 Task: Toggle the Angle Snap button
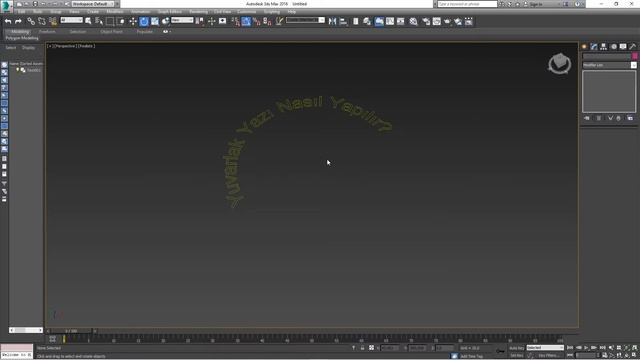click(246, 21)
